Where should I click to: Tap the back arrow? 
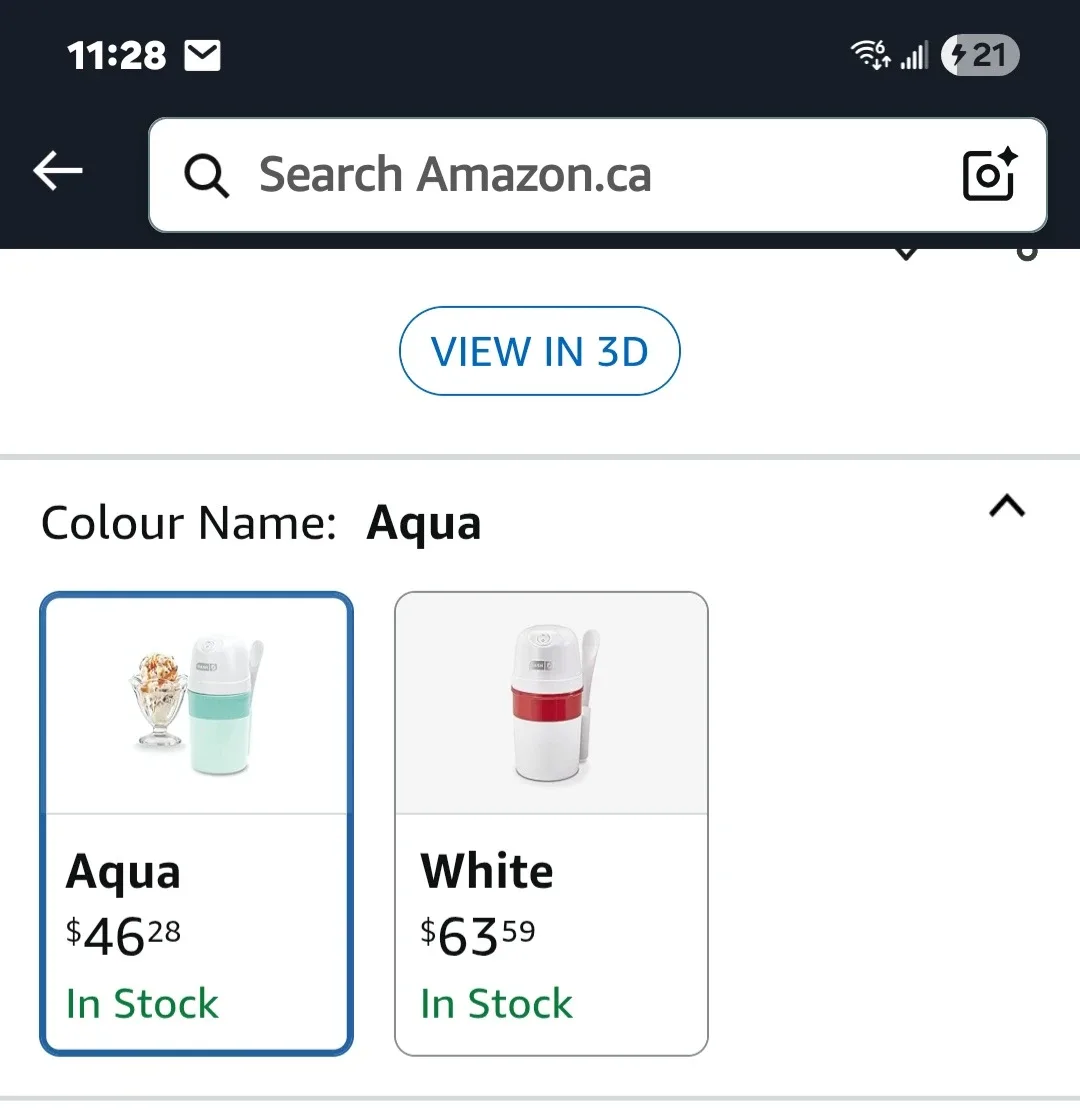pyautogui.click(x=58, y=172)
